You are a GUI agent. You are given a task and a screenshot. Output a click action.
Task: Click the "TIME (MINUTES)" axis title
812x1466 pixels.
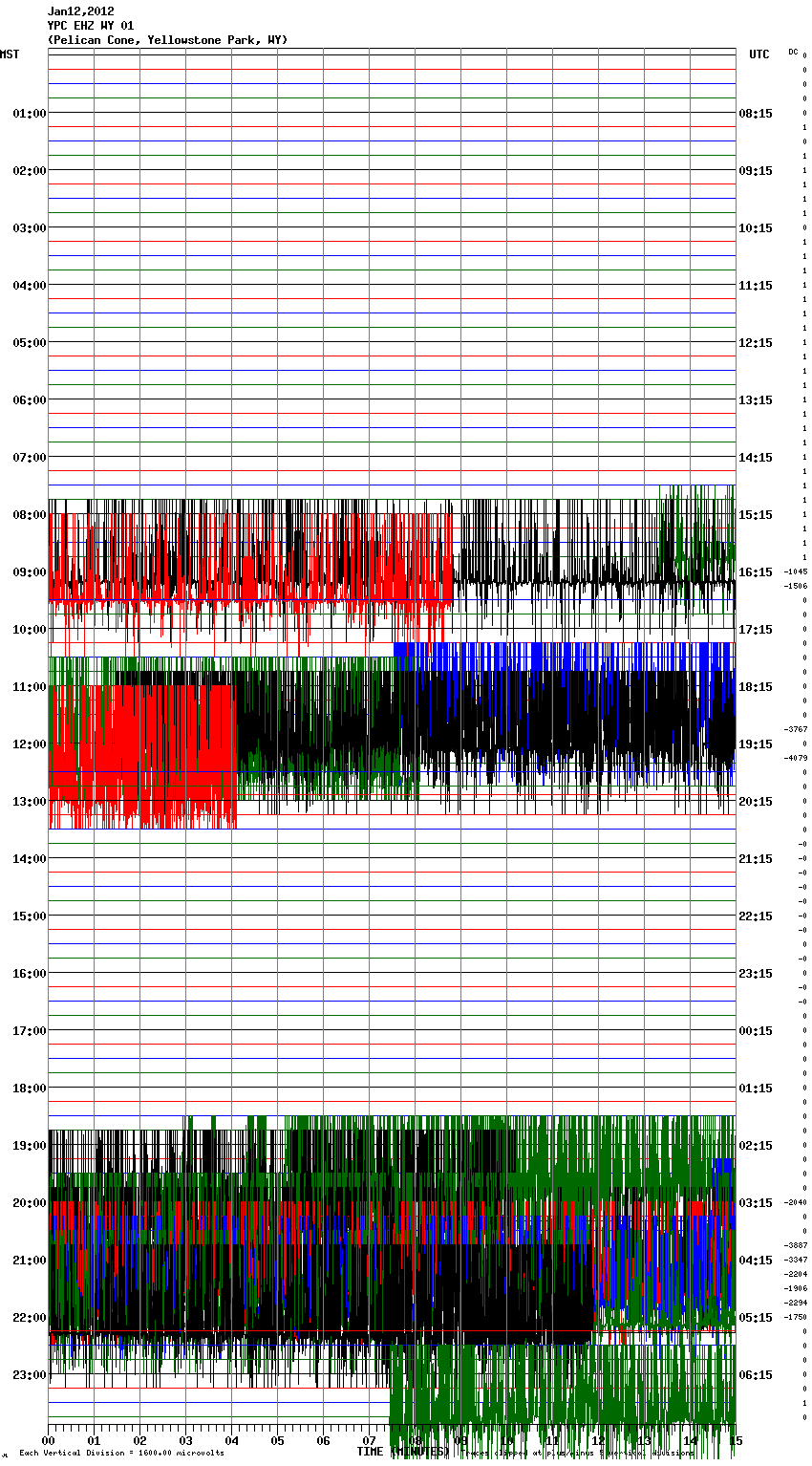coord(402,1452)
